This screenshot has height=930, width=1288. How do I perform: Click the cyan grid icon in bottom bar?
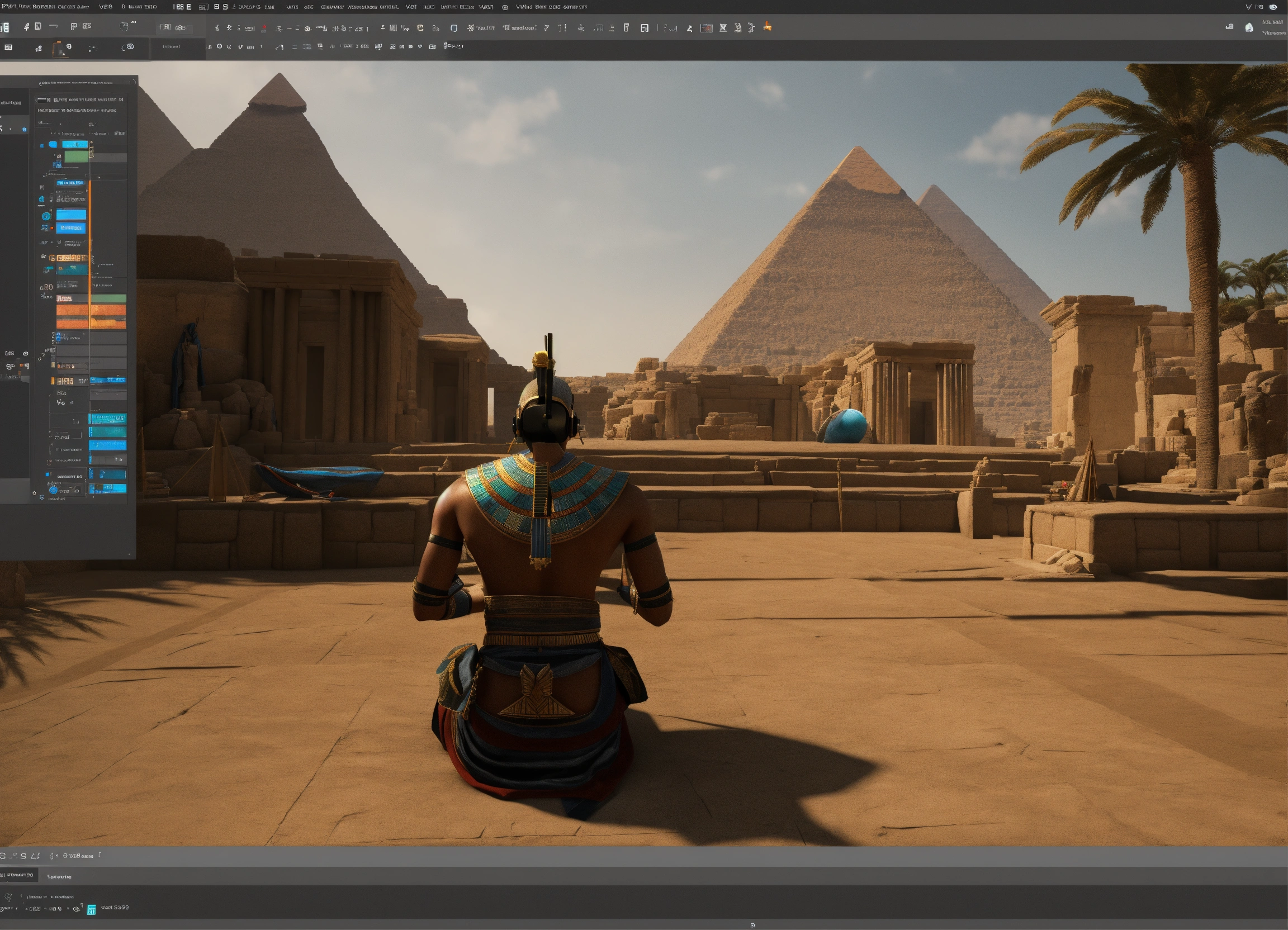click(x=92, y=910)
